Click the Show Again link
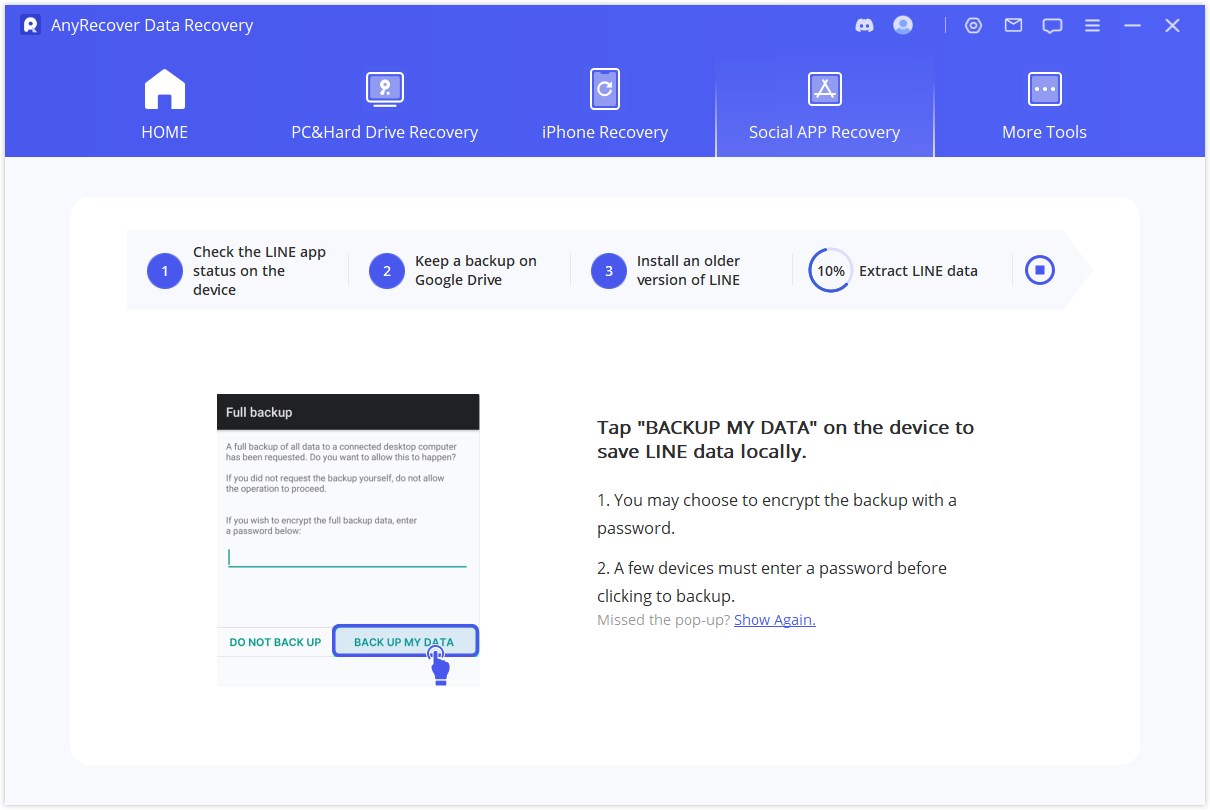1210x810 pixels. 774,620
